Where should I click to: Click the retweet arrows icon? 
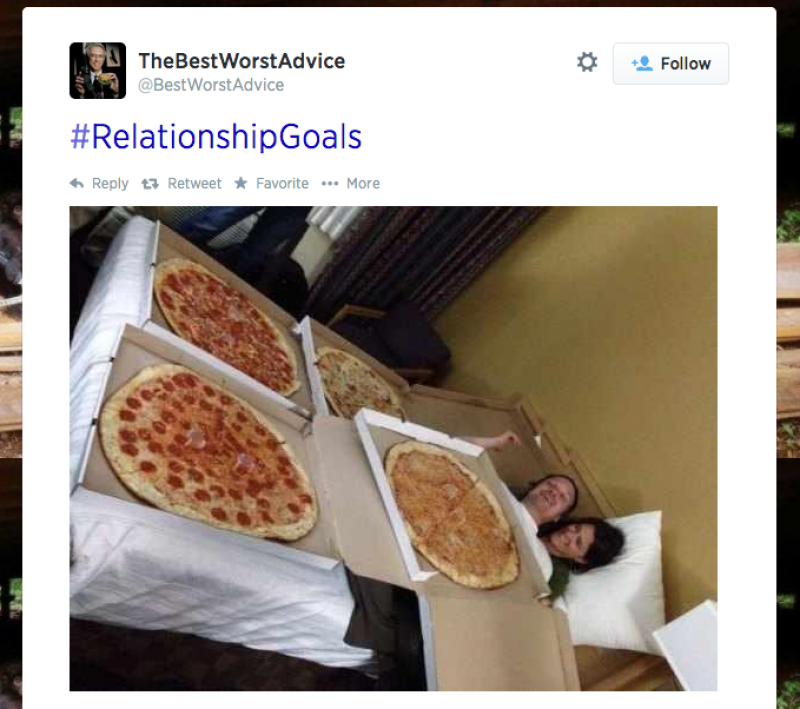tap(150, 184)
